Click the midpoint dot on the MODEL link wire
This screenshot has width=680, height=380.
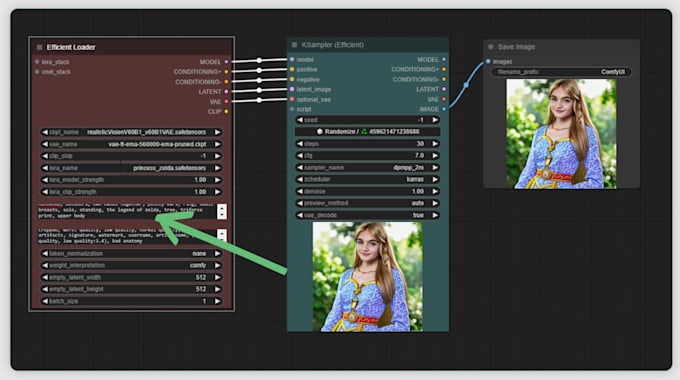259,60
